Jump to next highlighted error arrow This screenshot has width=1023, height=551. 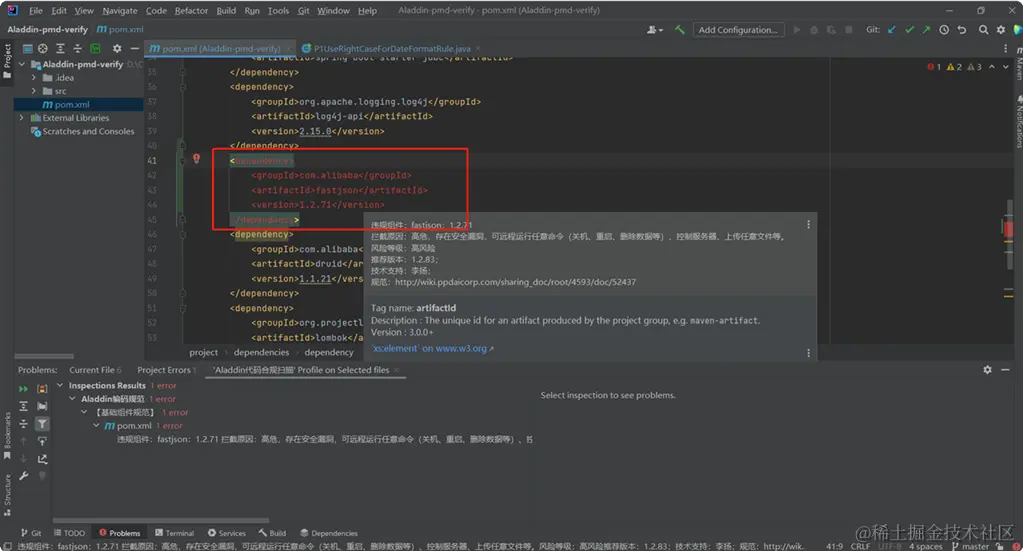click(1005, 67)
